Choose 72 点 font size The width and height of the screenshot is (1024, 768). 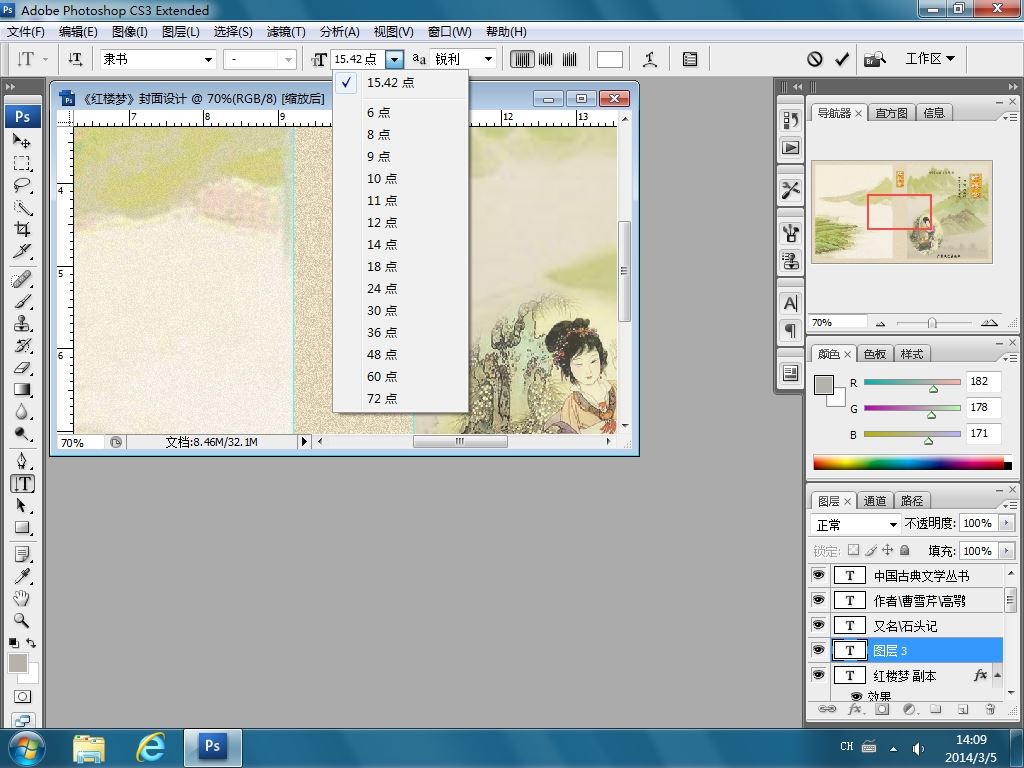(400, 398)
